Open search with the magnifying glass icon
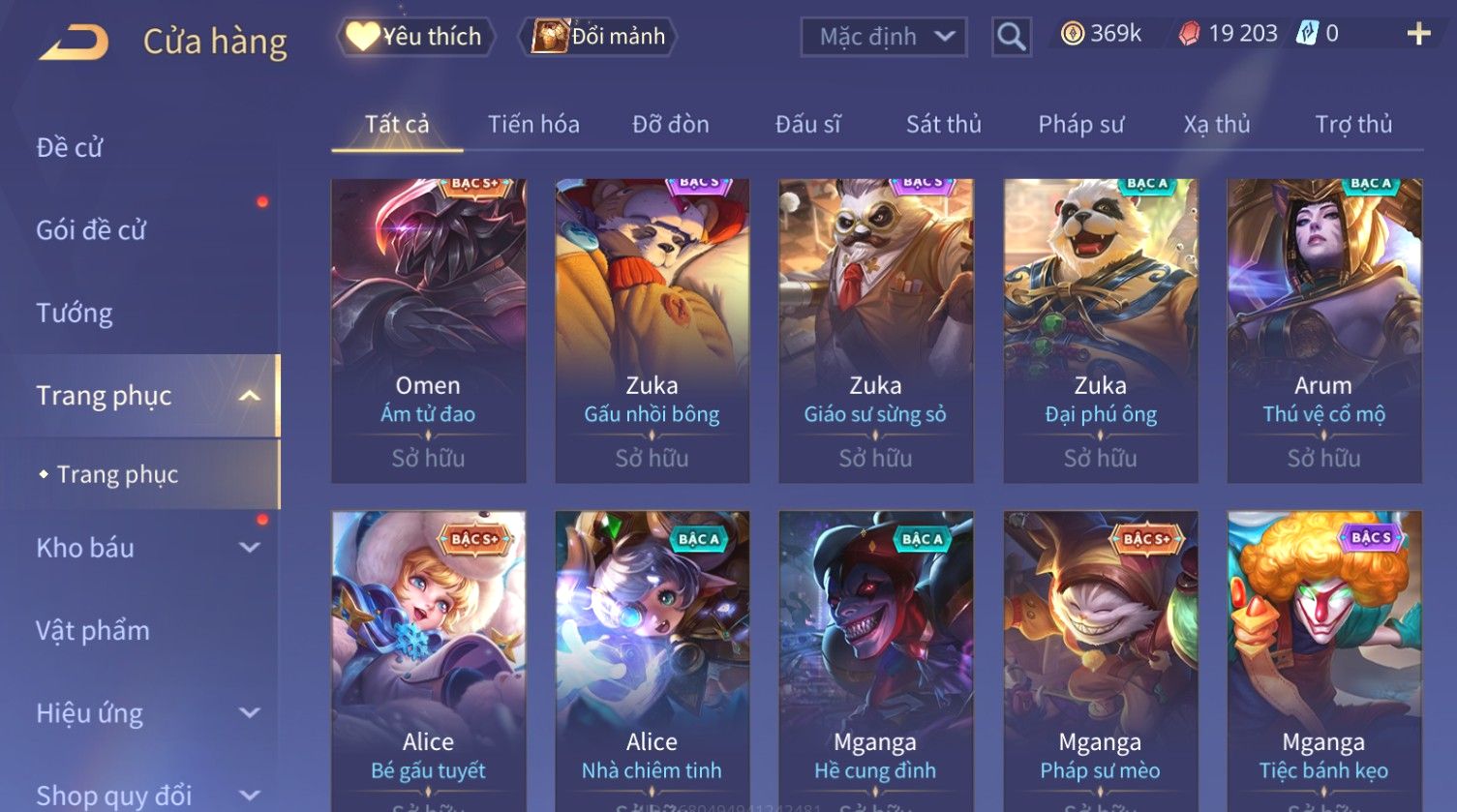The image size is (1457, 812). pyautogui.click(x=1011, y=38)
